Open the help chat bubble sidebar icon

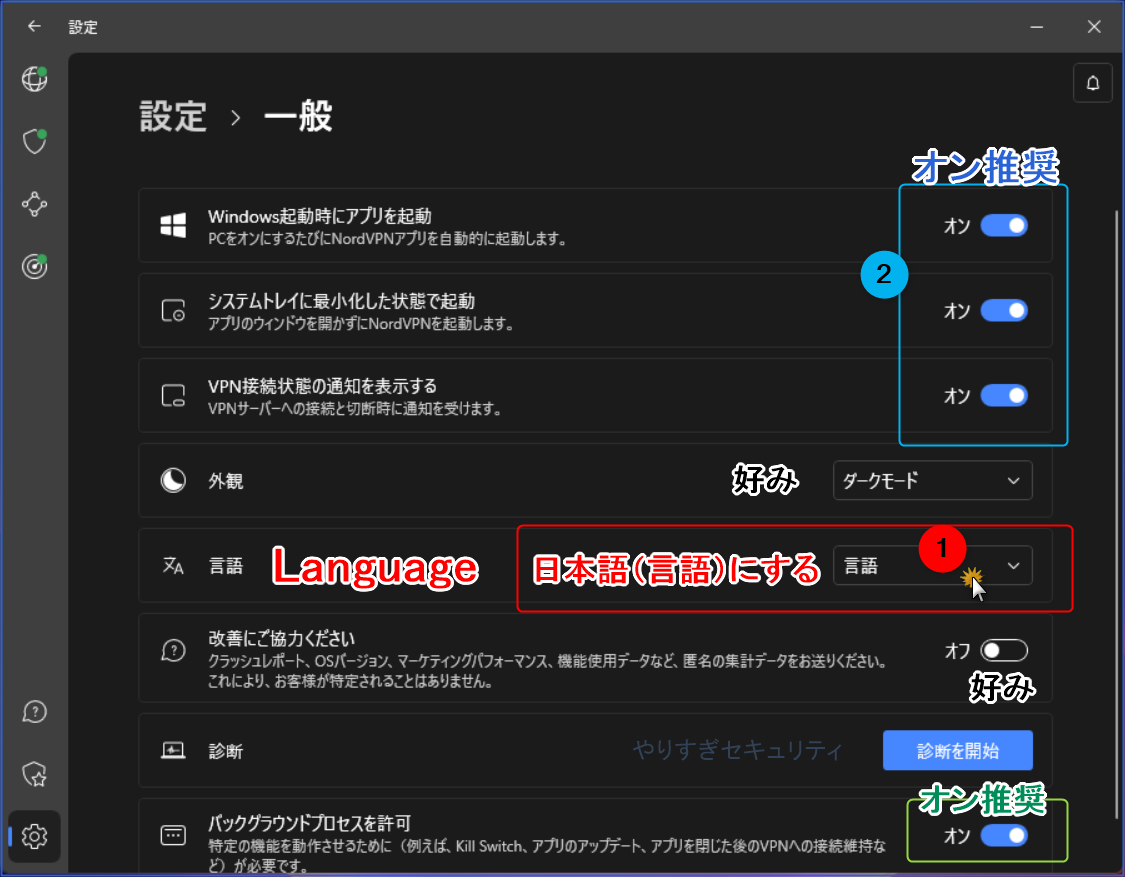tap(34, 712)
